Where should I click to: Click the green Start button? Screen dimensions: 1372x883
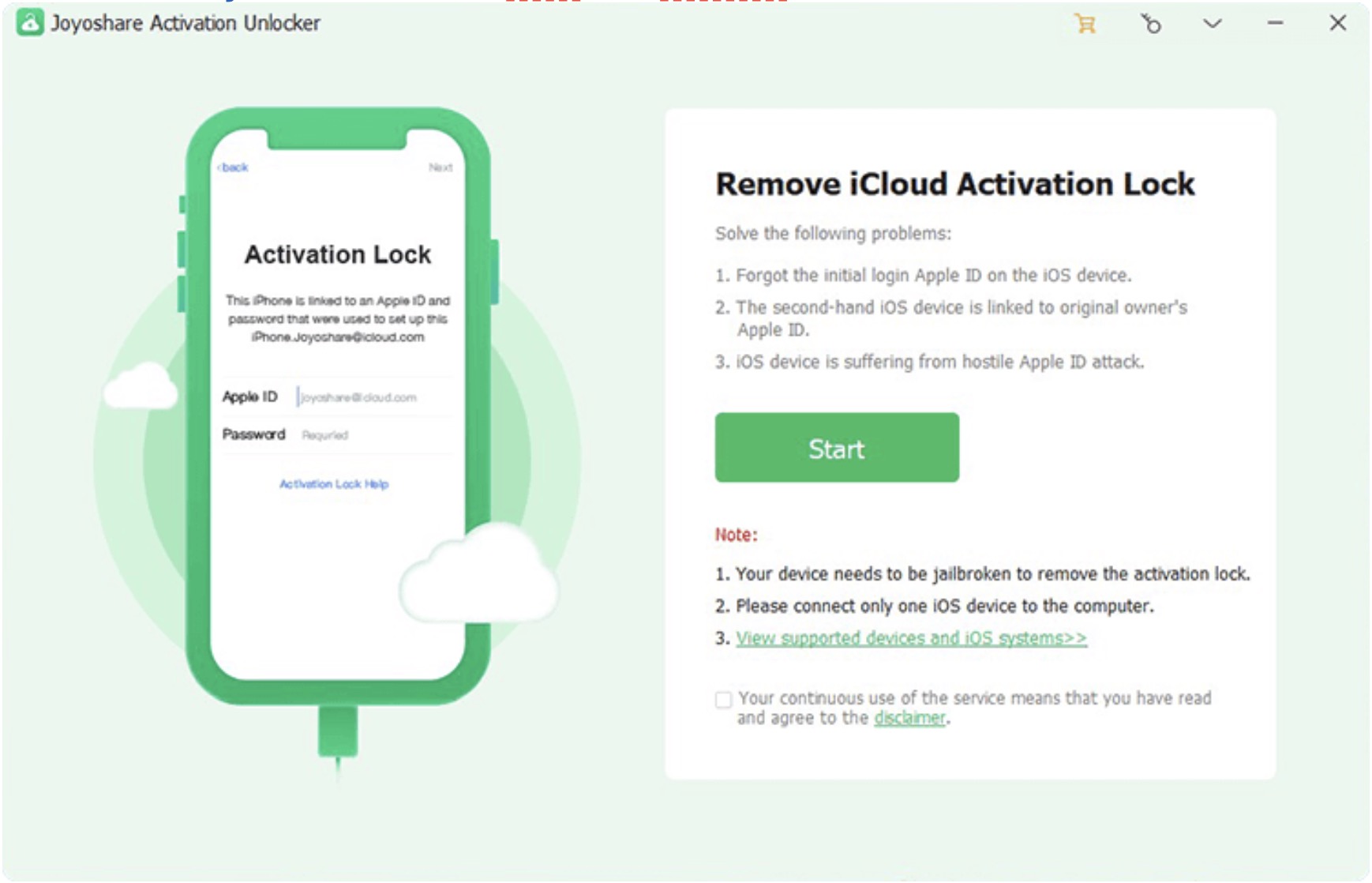(x=837, y=447)
